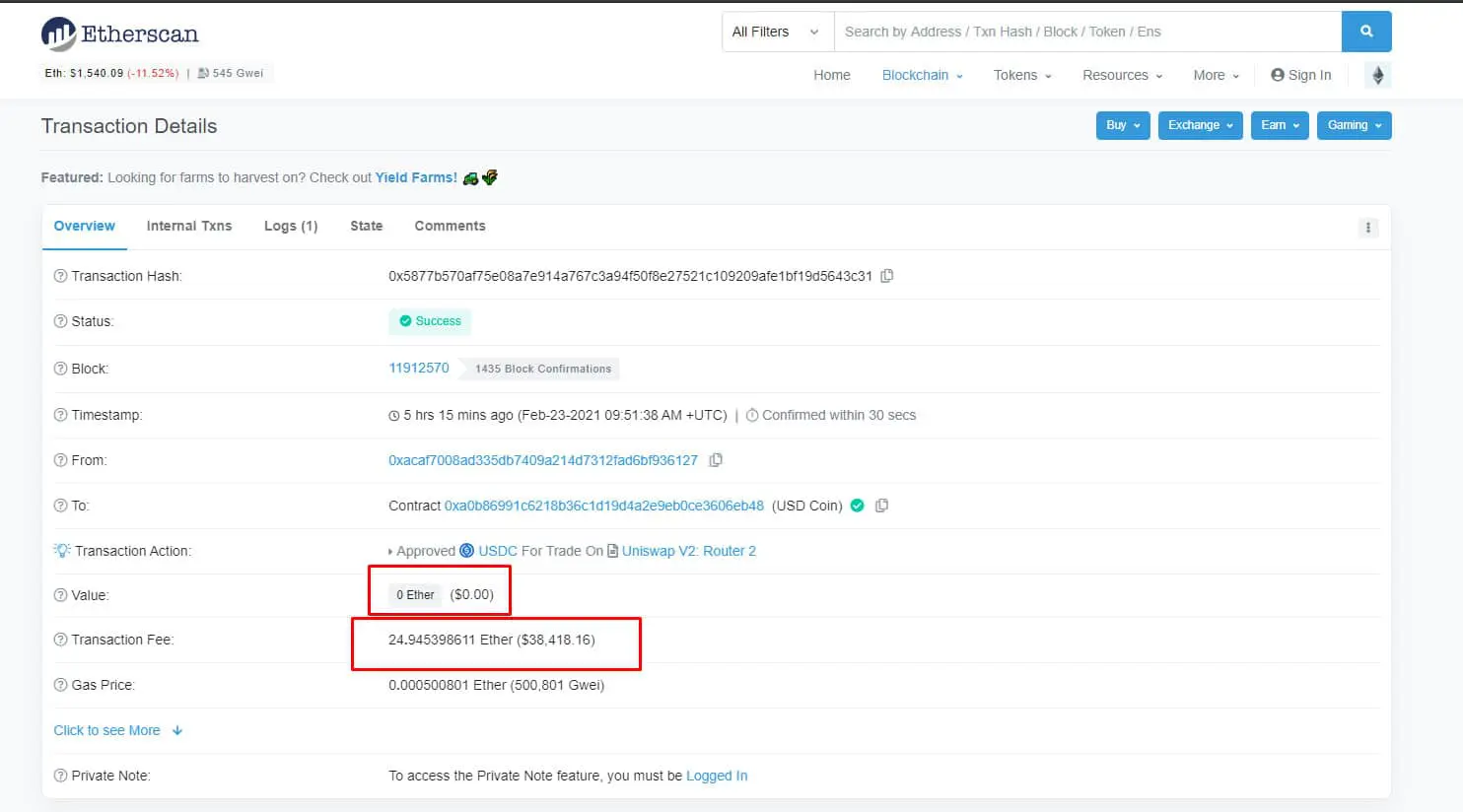Click the stopwatch icon beside Confirmed within

point(752,415)
